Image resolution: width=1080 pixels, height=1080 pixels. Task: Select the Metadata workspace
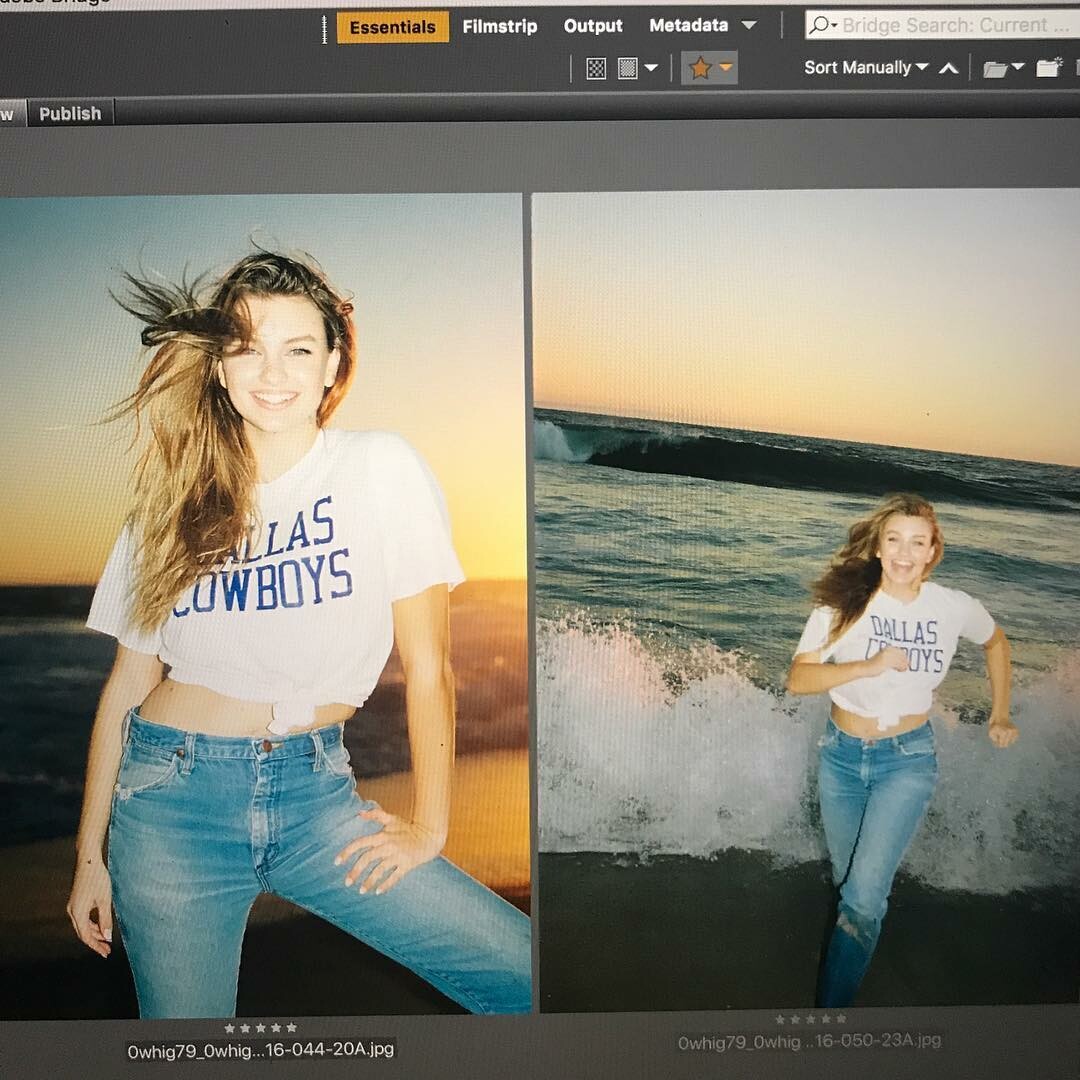tap(688, 25)
